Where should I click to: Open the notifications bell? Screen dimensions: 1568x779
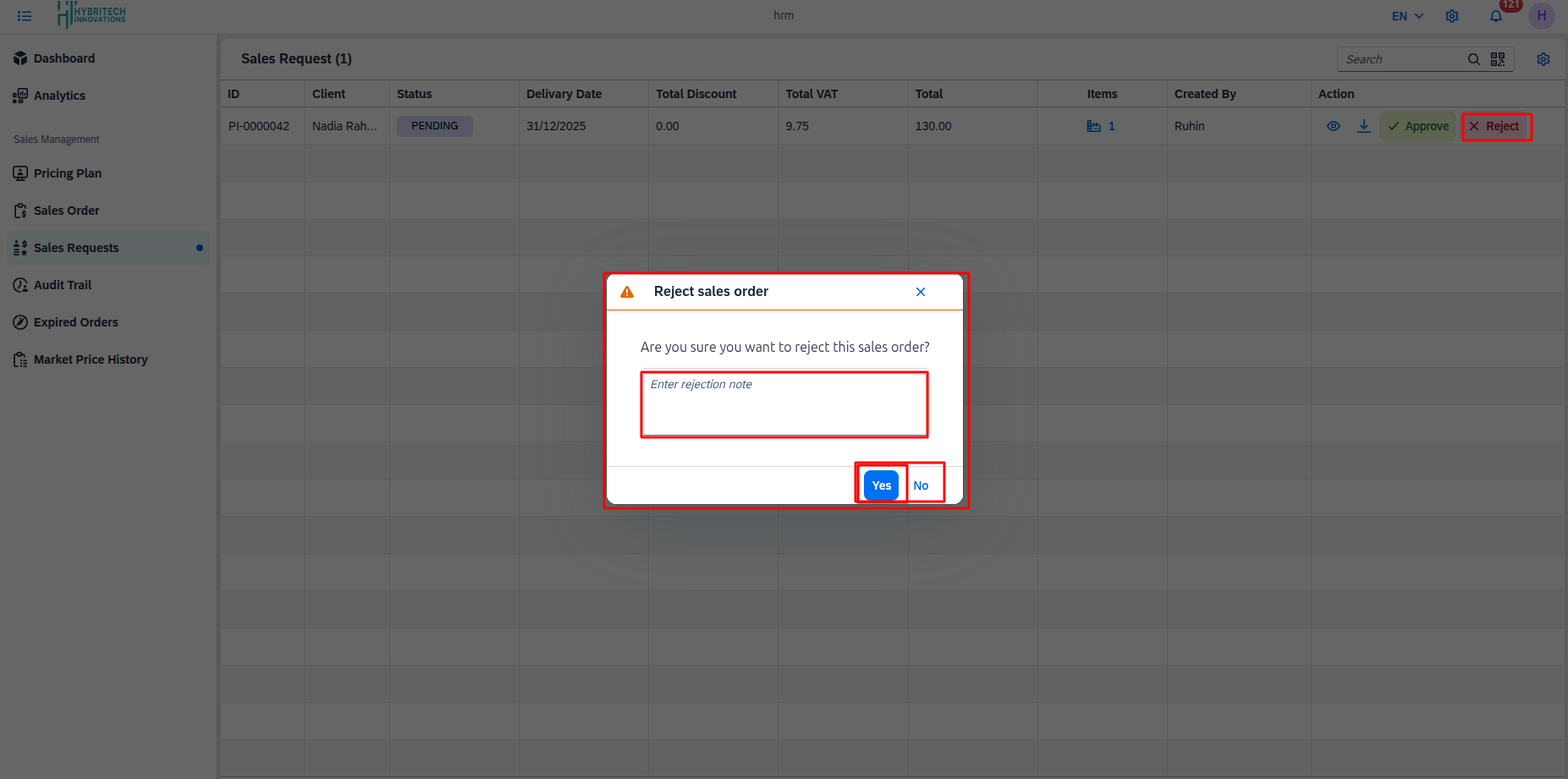[x=1496, y=15]
